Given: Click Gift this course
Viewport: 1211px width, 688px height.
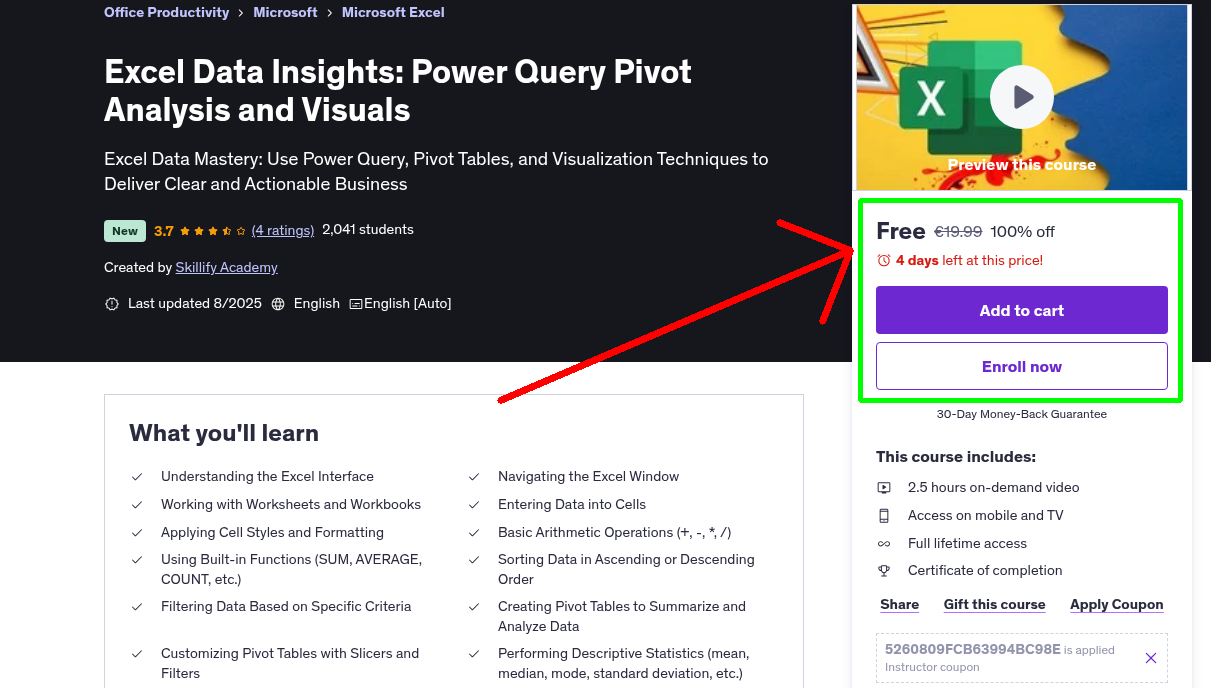Looking at the screenshot, I should [994, 605].
